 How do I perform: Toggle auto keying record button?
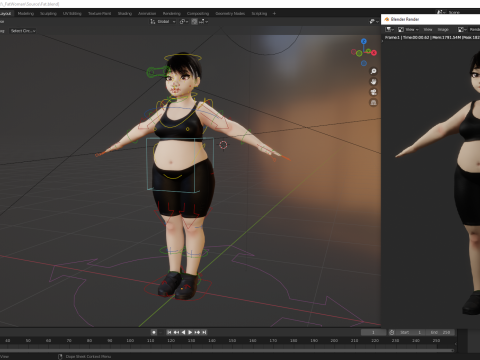click(x=154, y=332)
